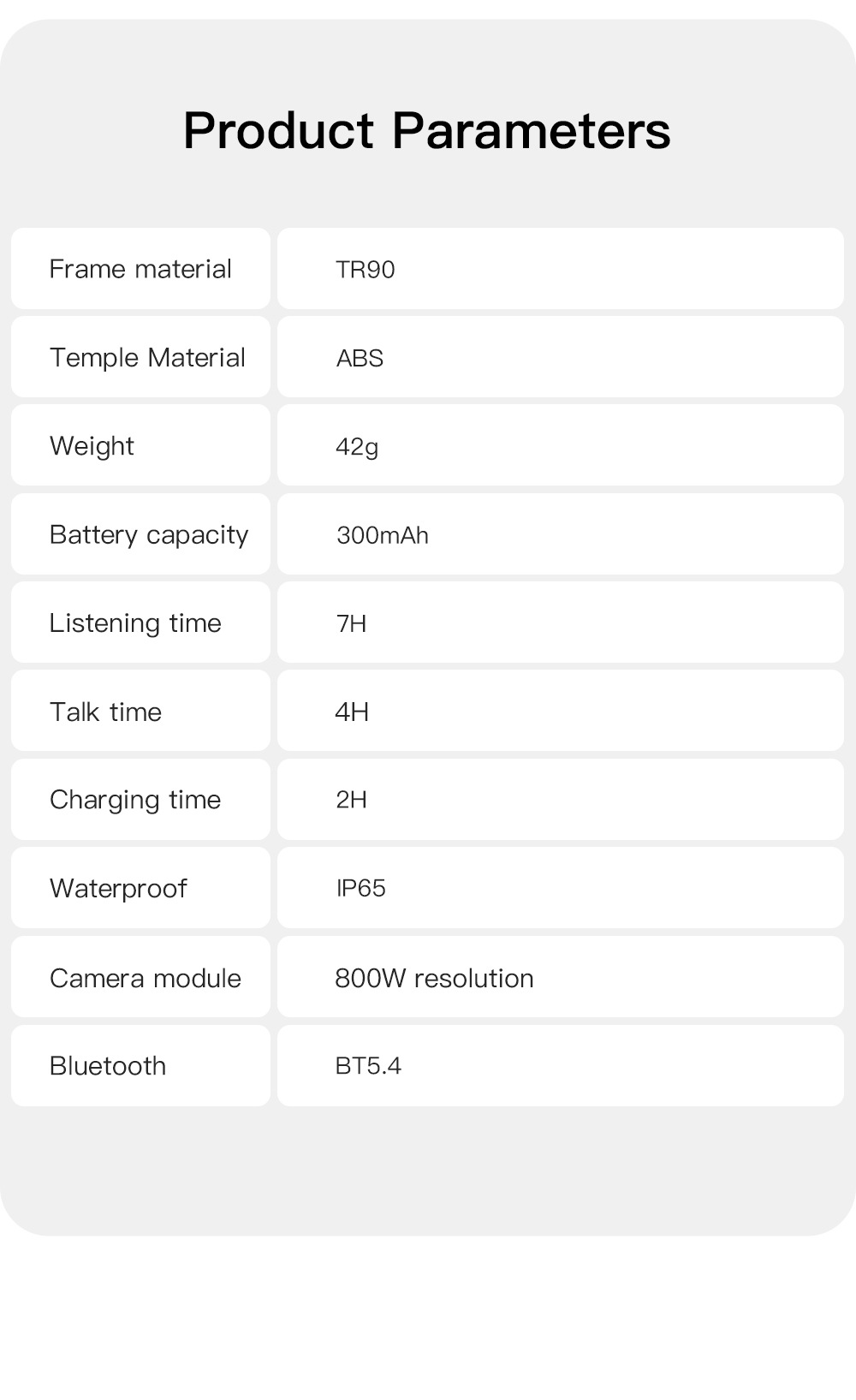856x1400 pixels.
Task: Select the Frame material label cell
Action: 140,268
